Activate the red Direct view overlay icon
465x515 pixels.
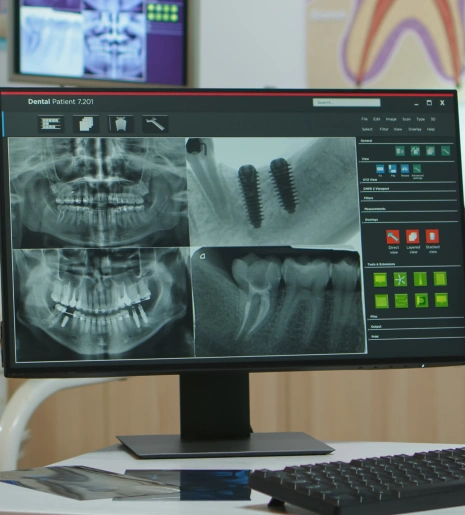pyautogui.click(x=393, y=237)
